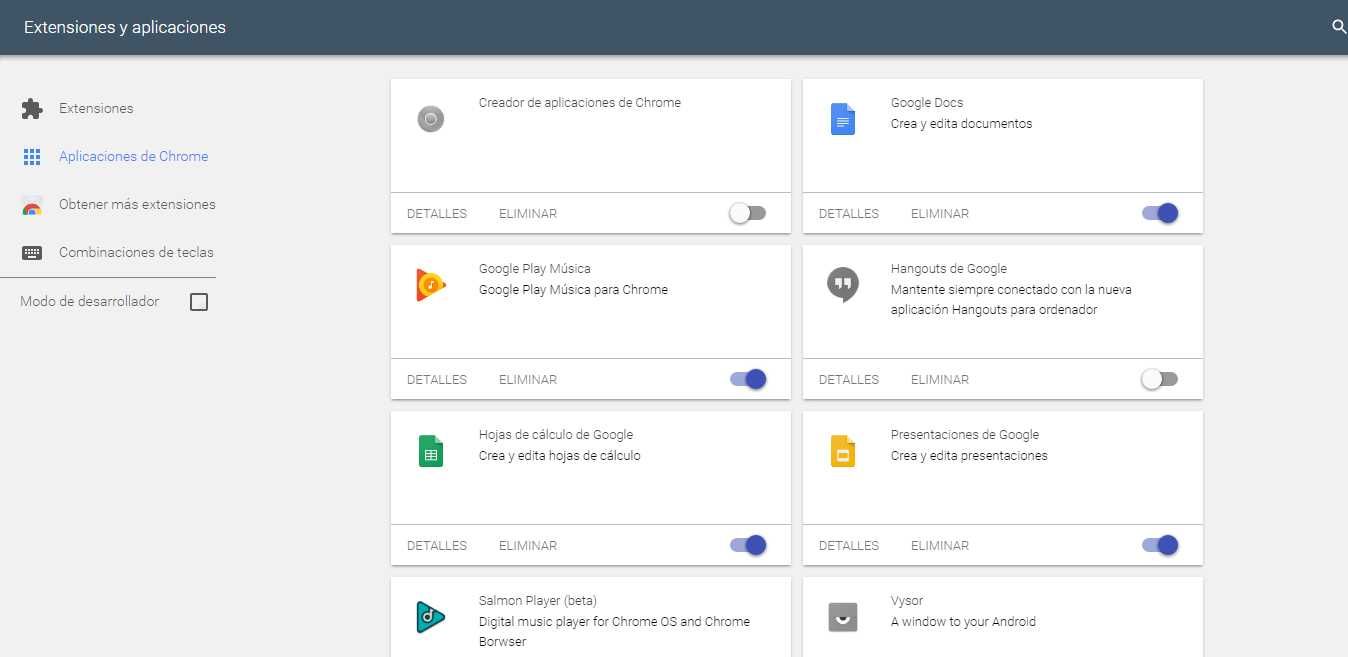Screen dimensions: 1348x657
Task: Click the blue Google Docs icon
Action: 843,120
